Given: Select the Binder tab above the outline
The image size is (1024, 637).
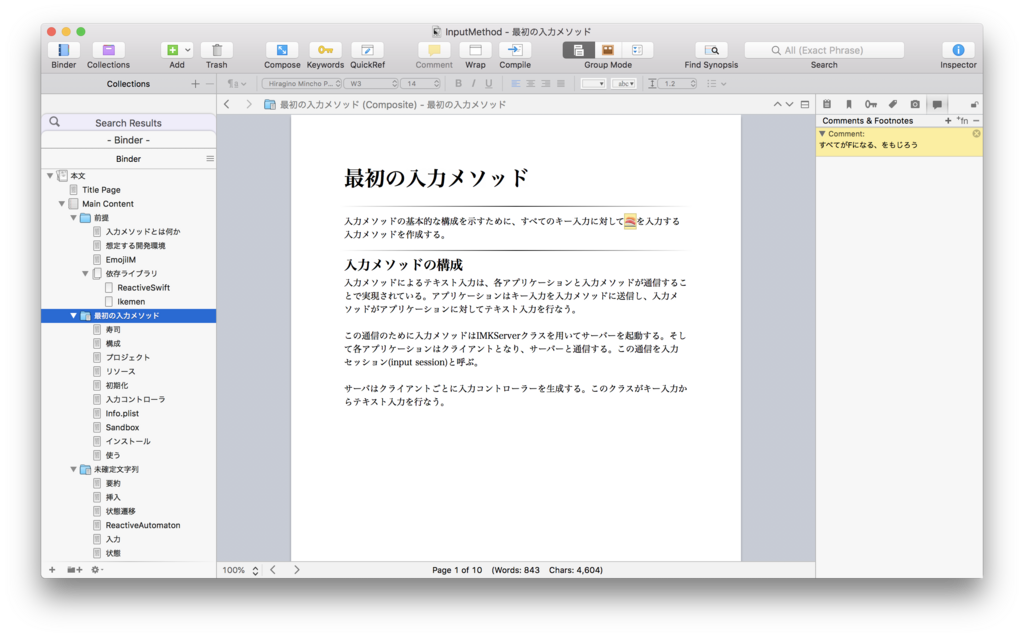Looking at the screenshot, I should click(x=128, y=158).
